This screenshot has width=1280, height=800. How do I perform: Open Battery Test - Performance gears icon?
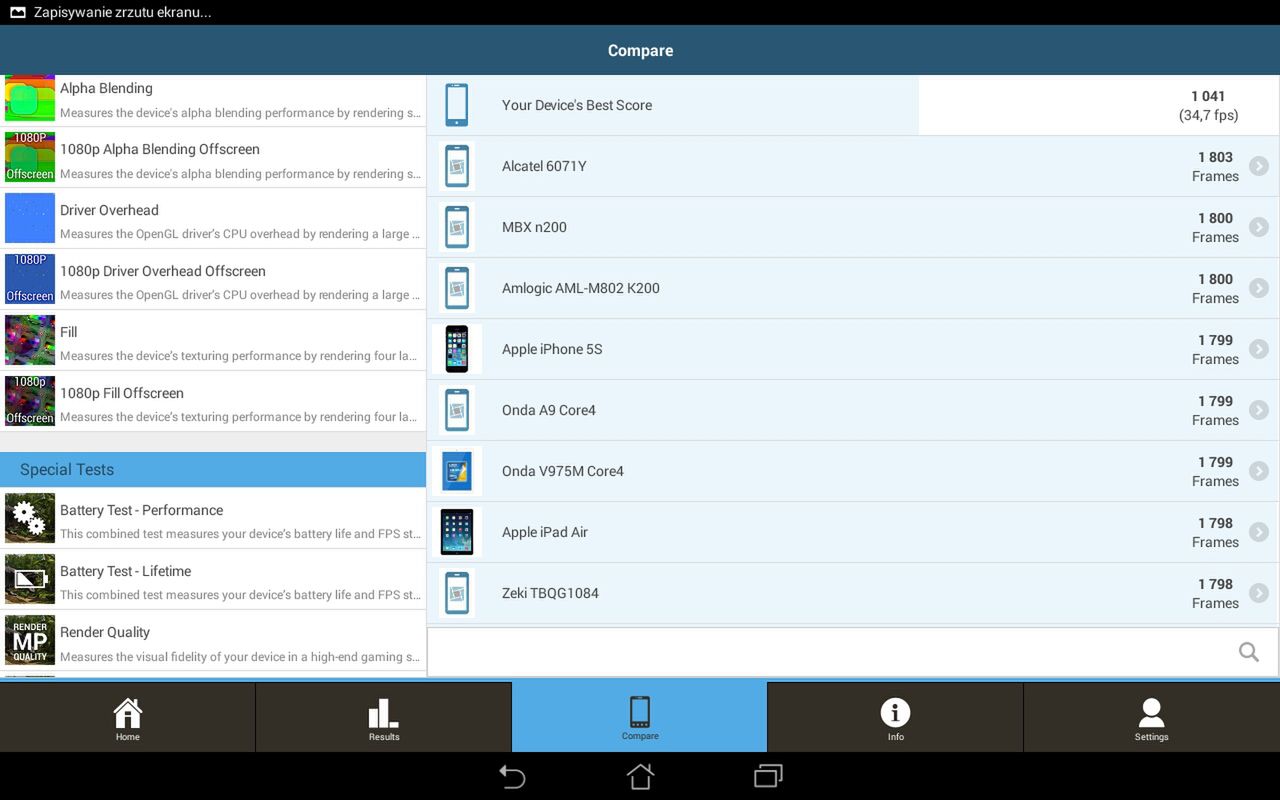tap(30, 518)
